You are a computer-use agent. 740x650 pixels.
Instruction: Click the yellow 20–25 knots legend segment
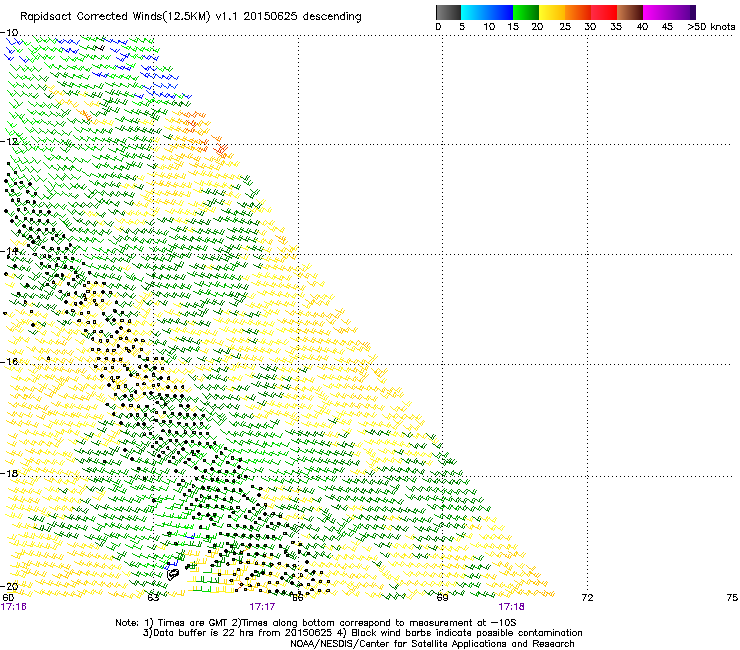552,12
